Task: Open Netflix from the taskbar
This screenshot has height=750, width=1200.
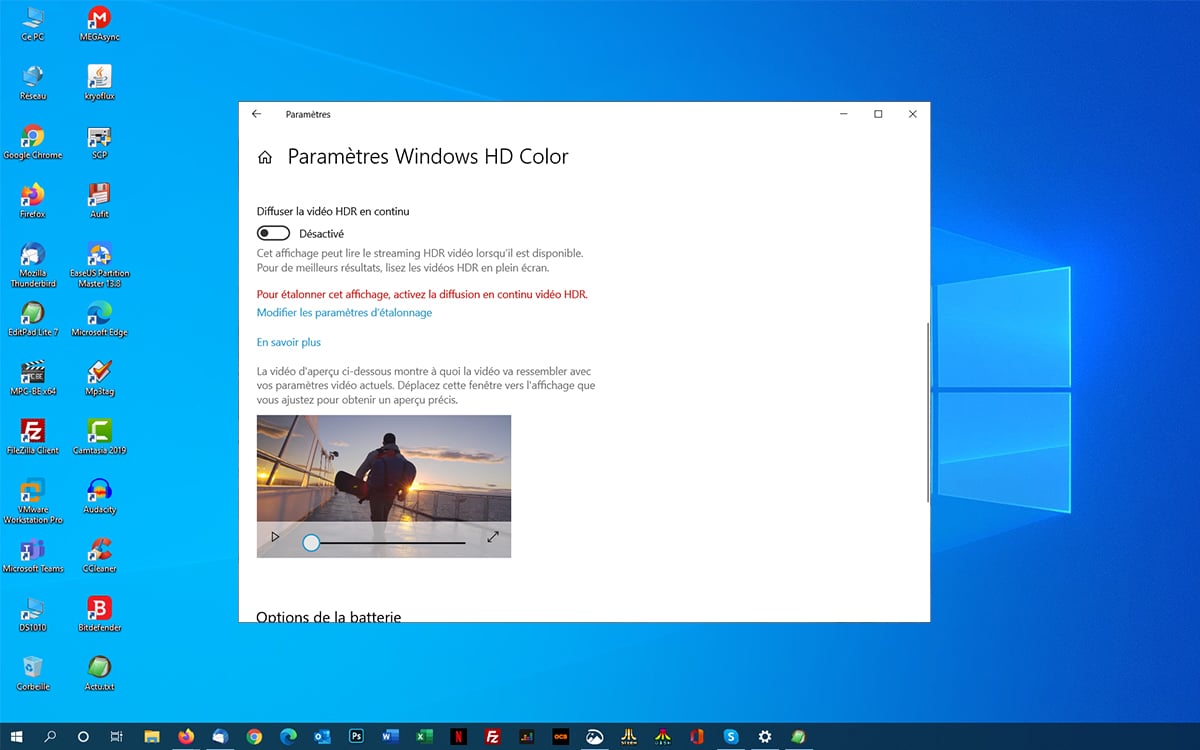Action: point(458,737)
